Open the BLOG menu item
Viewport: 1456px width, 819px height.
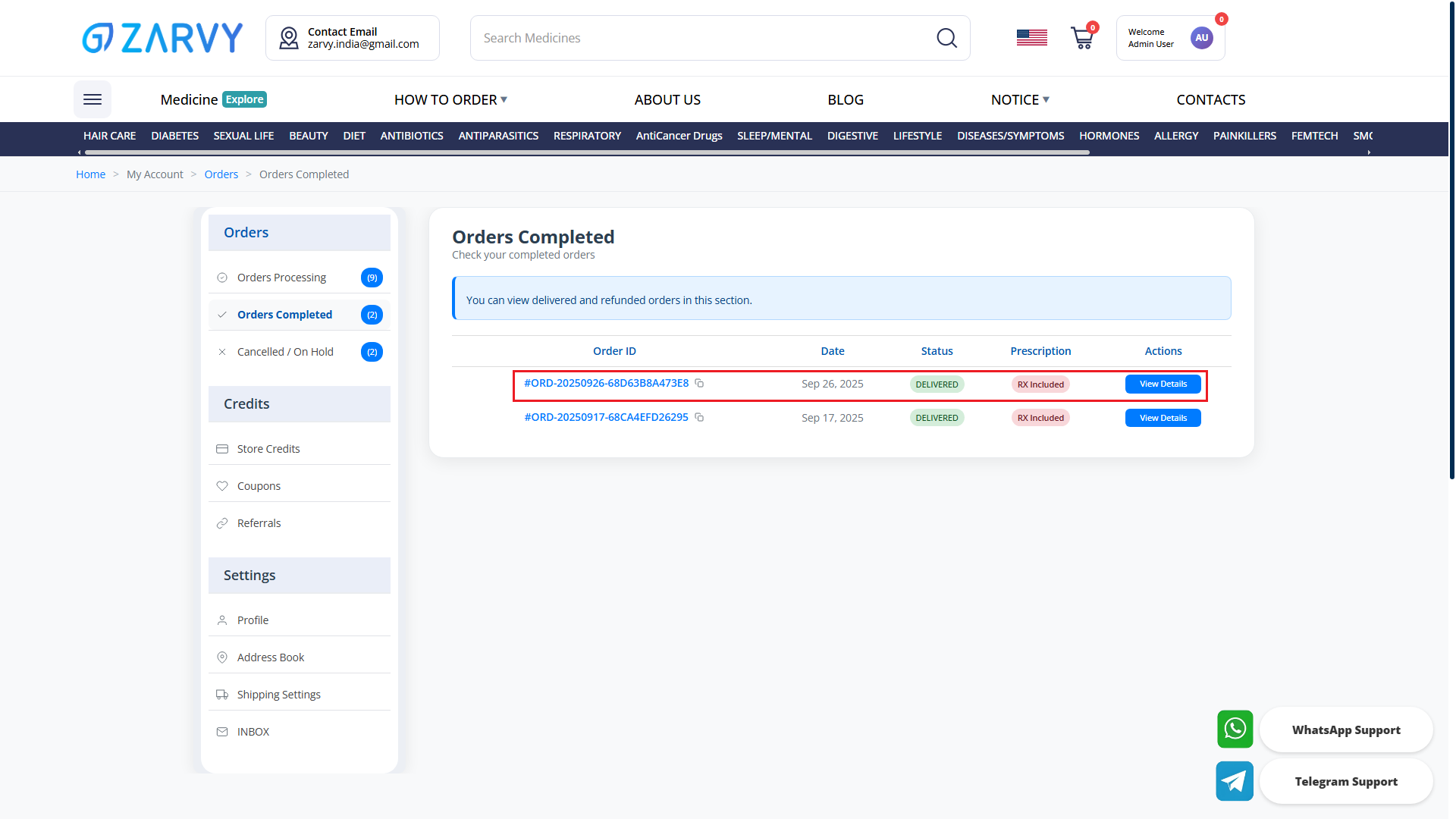click(846, 100)
